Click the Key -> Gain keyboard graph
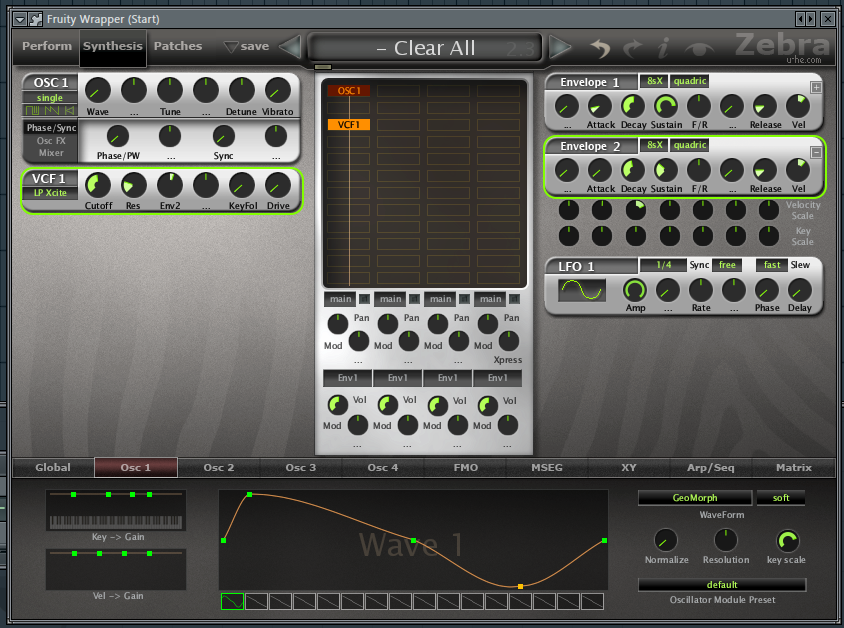This screenshot has width=844, height=628. click(x=116, y=510)
